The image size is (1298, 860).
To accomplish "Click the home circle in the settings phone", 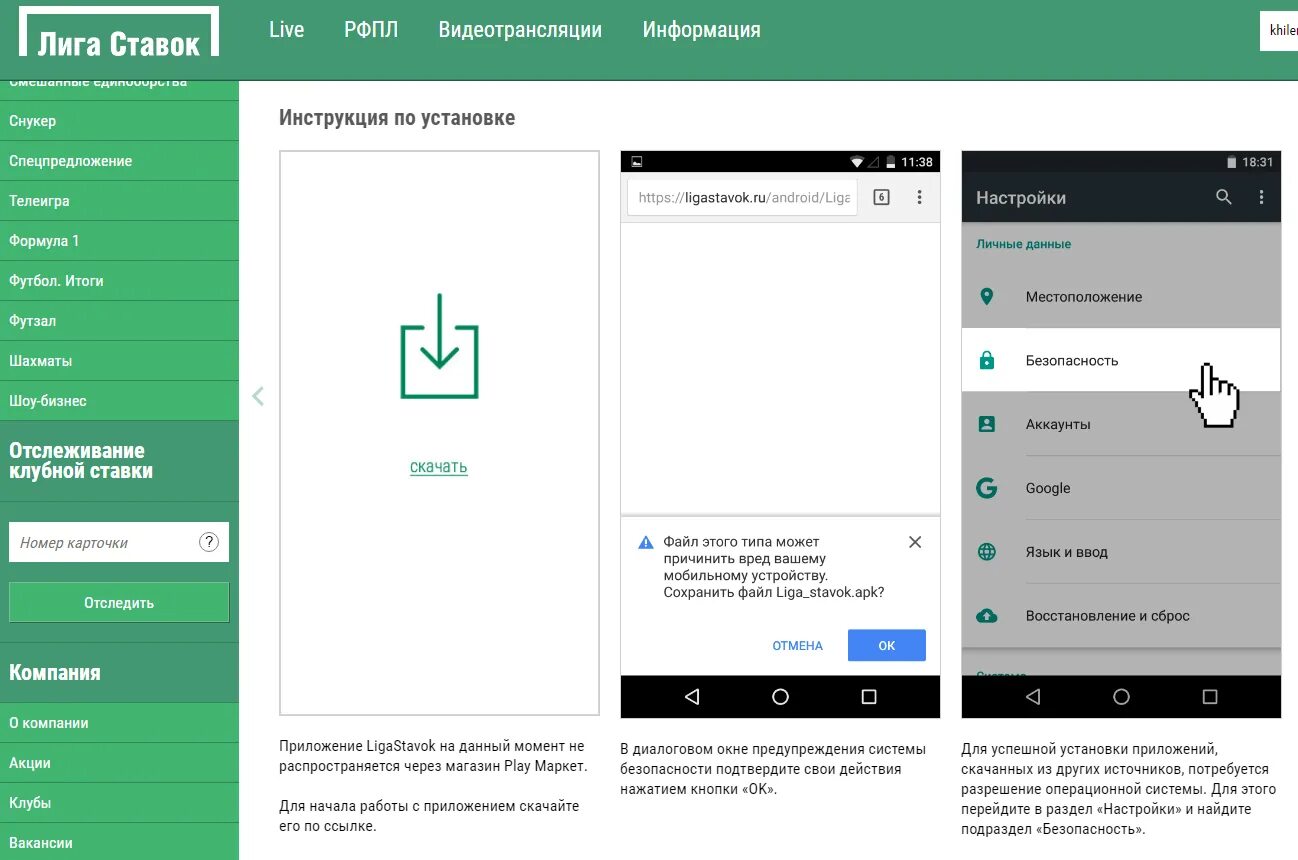I will tap(1121, 697).
